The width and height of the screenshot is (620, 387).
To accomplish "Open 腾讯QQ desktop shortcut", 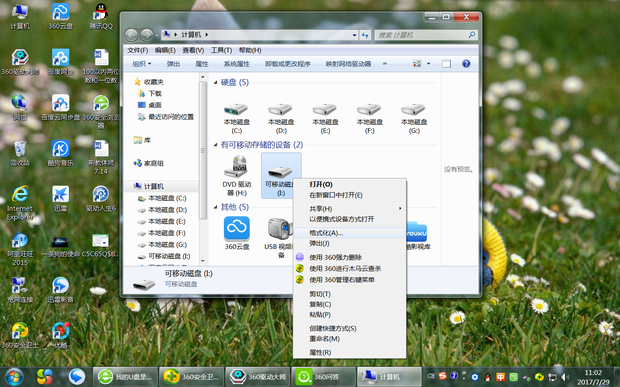I will [101, 17].
